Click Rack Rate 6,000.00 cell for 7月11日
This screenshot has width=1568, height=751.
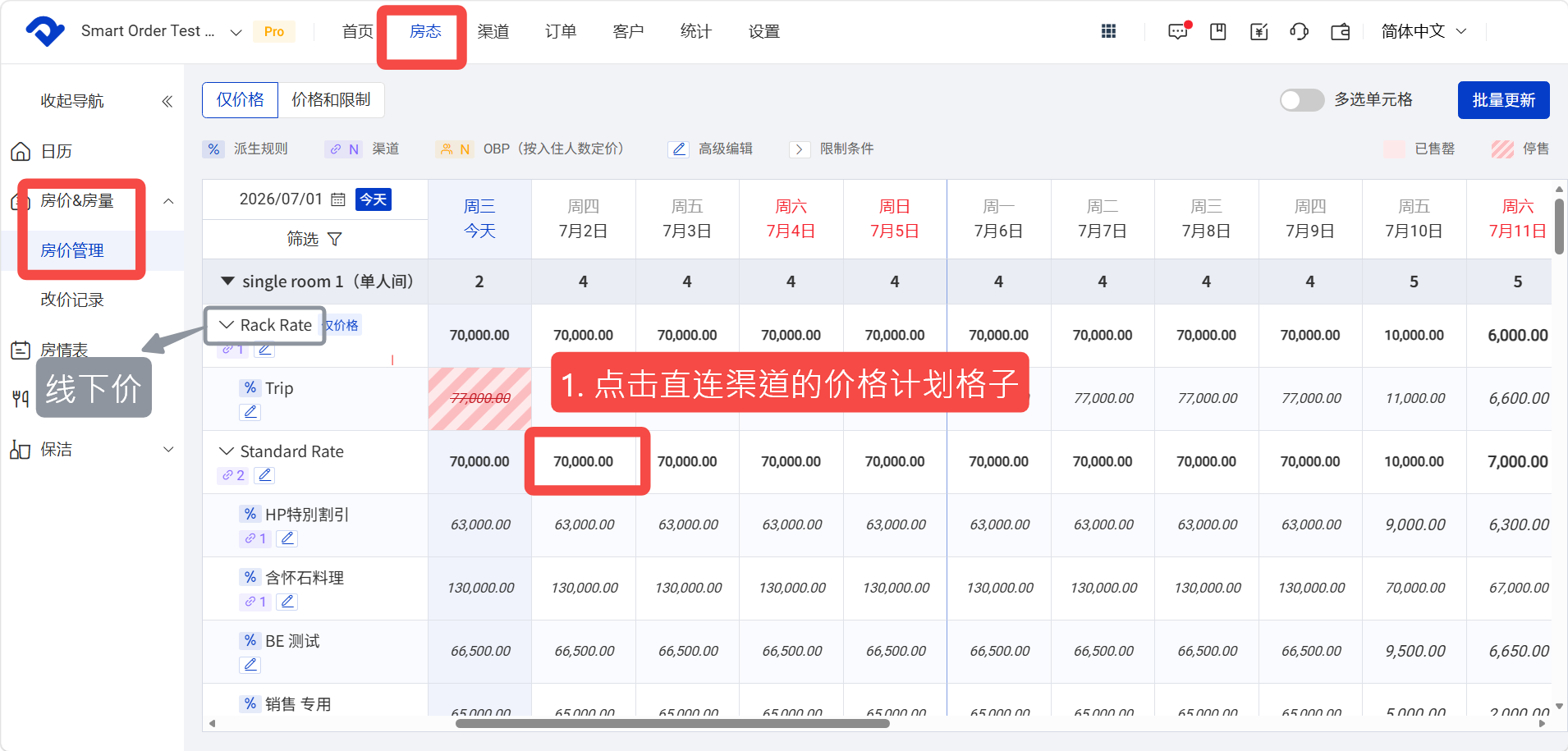[x=1518, y=335]
